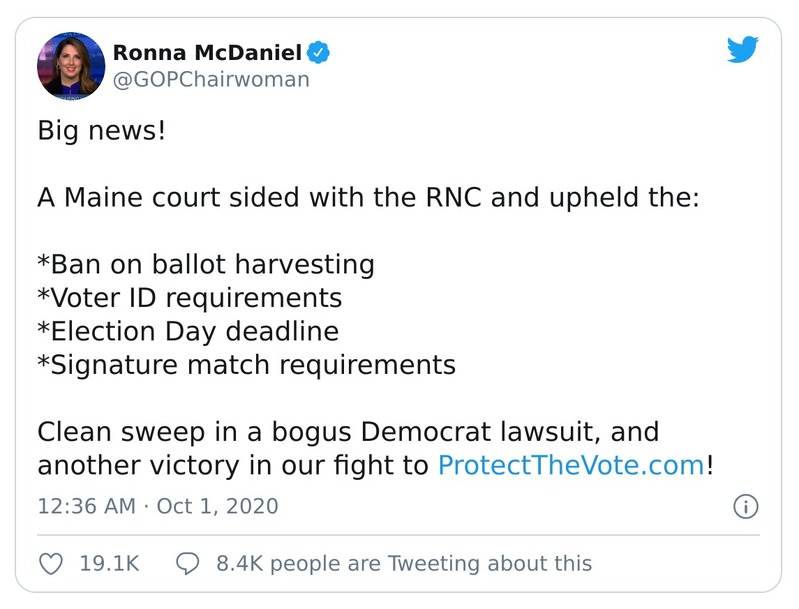This screenshot has height=609, width=799.
Task: Like the tweet with the heart icon
Action: click(52, 564)
